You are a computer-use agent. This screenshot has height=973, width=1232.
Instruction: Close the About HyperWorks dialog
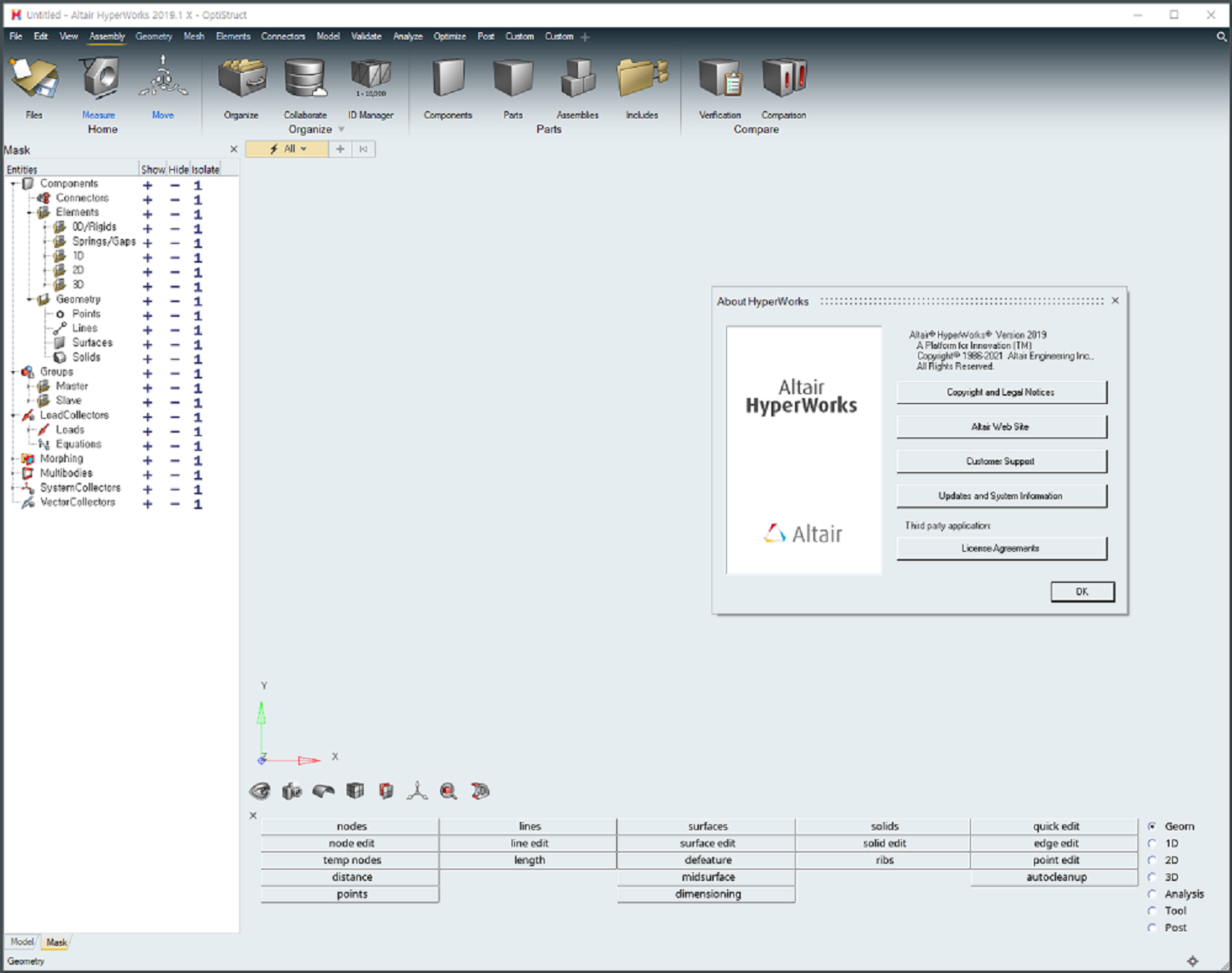pos(1115,301)
